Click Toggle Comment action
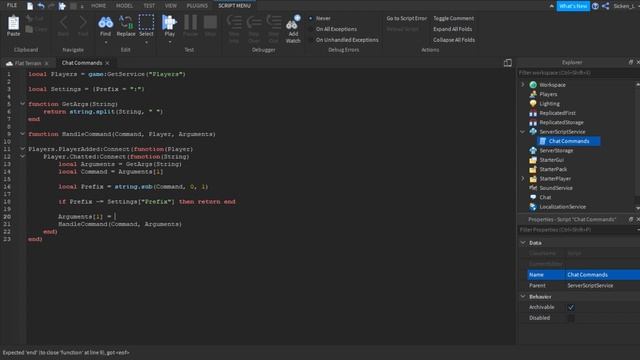This screenshot has height=360, width=640. coord(453,18)
